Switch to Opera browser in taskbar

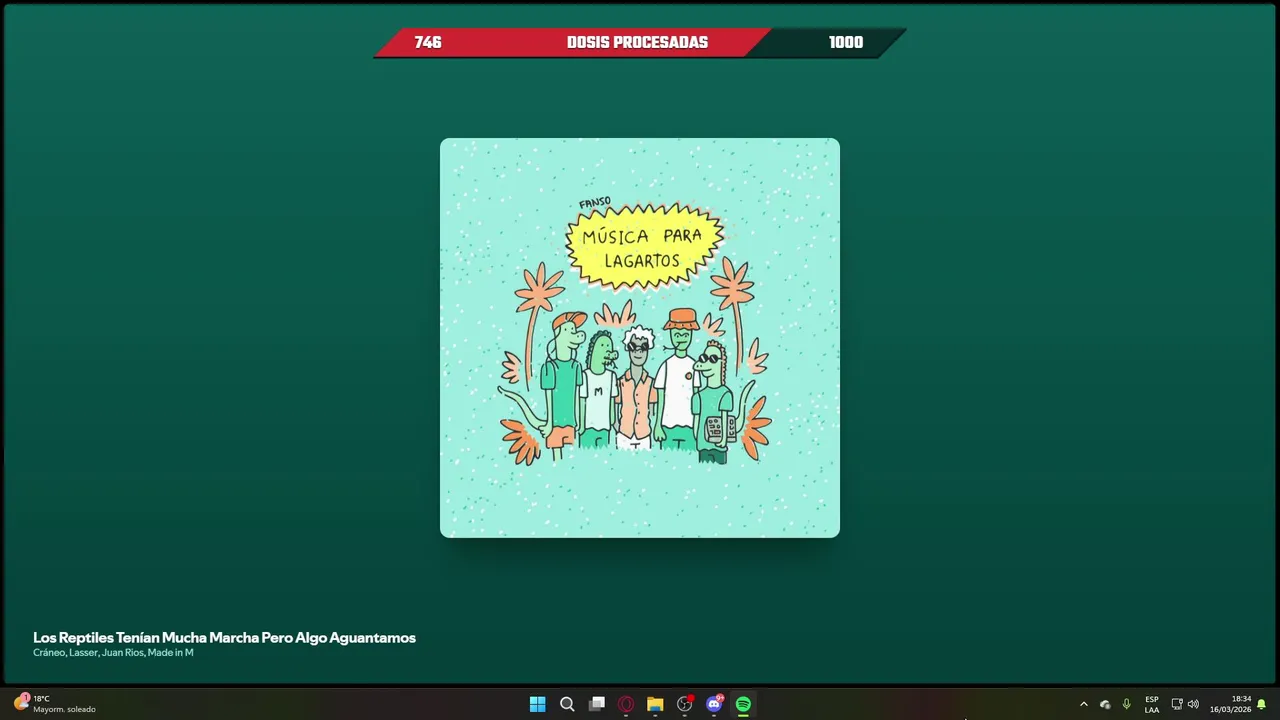pos(626,704)
